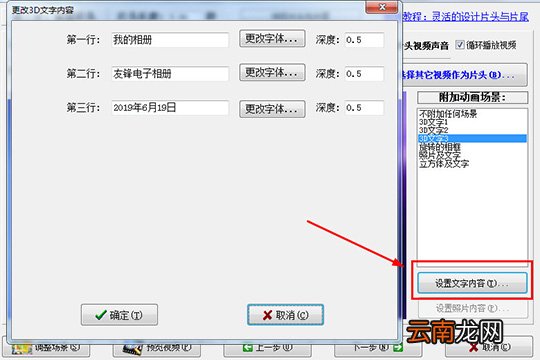Click the 深度 field of the second row

click(364, 74)
